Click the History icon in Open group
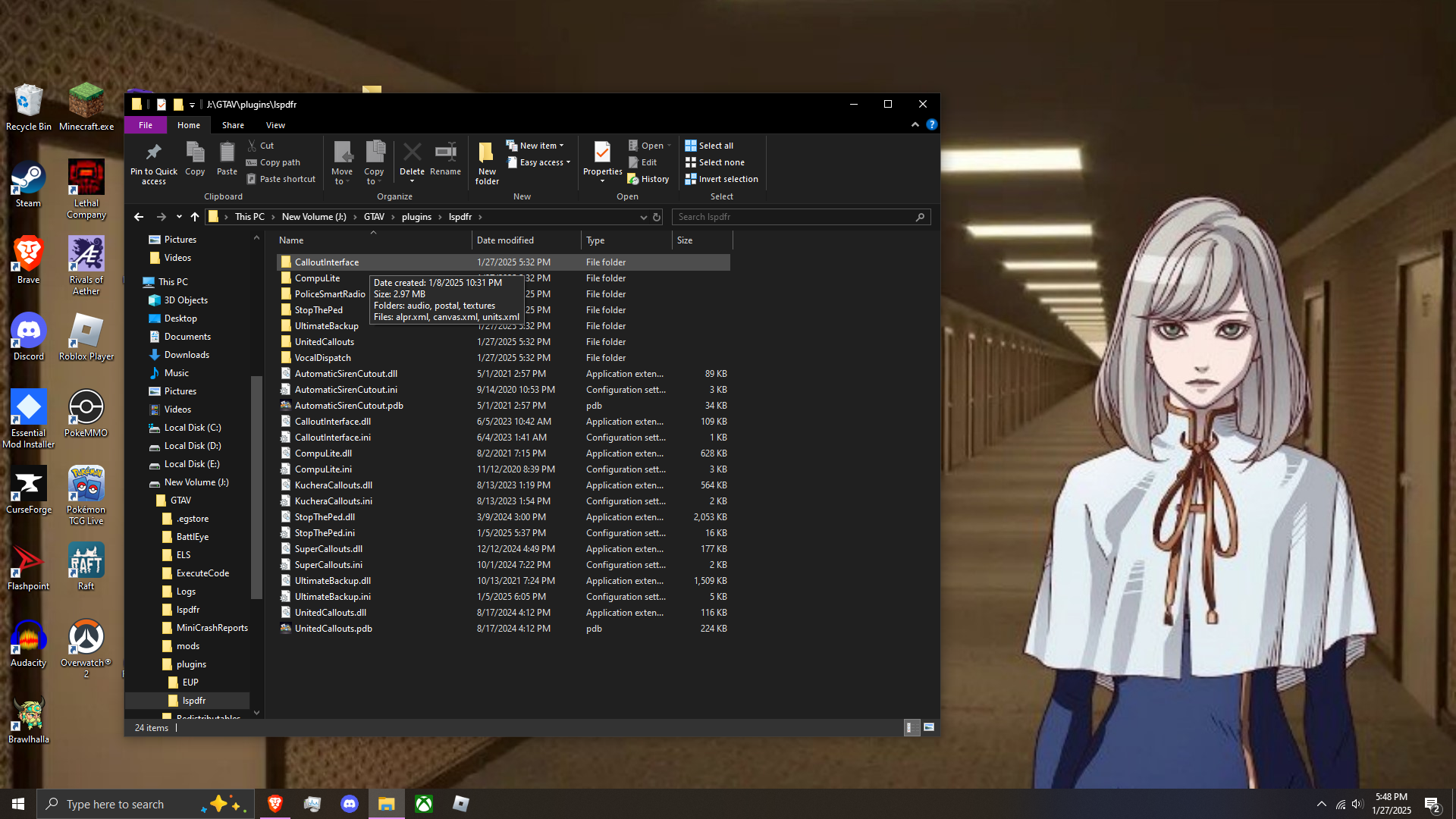 (x=633, y=179)
